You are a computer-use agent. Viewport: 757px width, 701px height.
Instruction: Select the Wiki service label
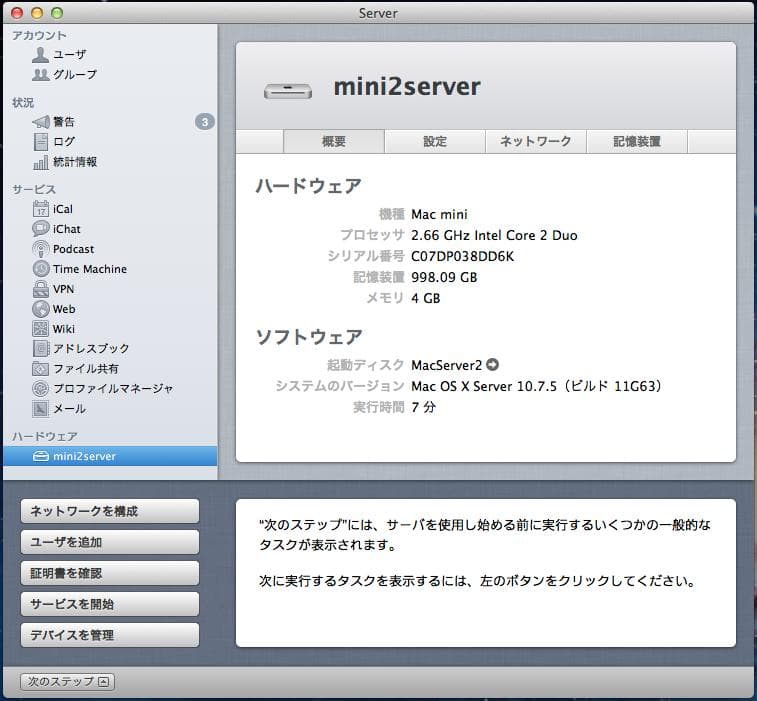(64, 329)
